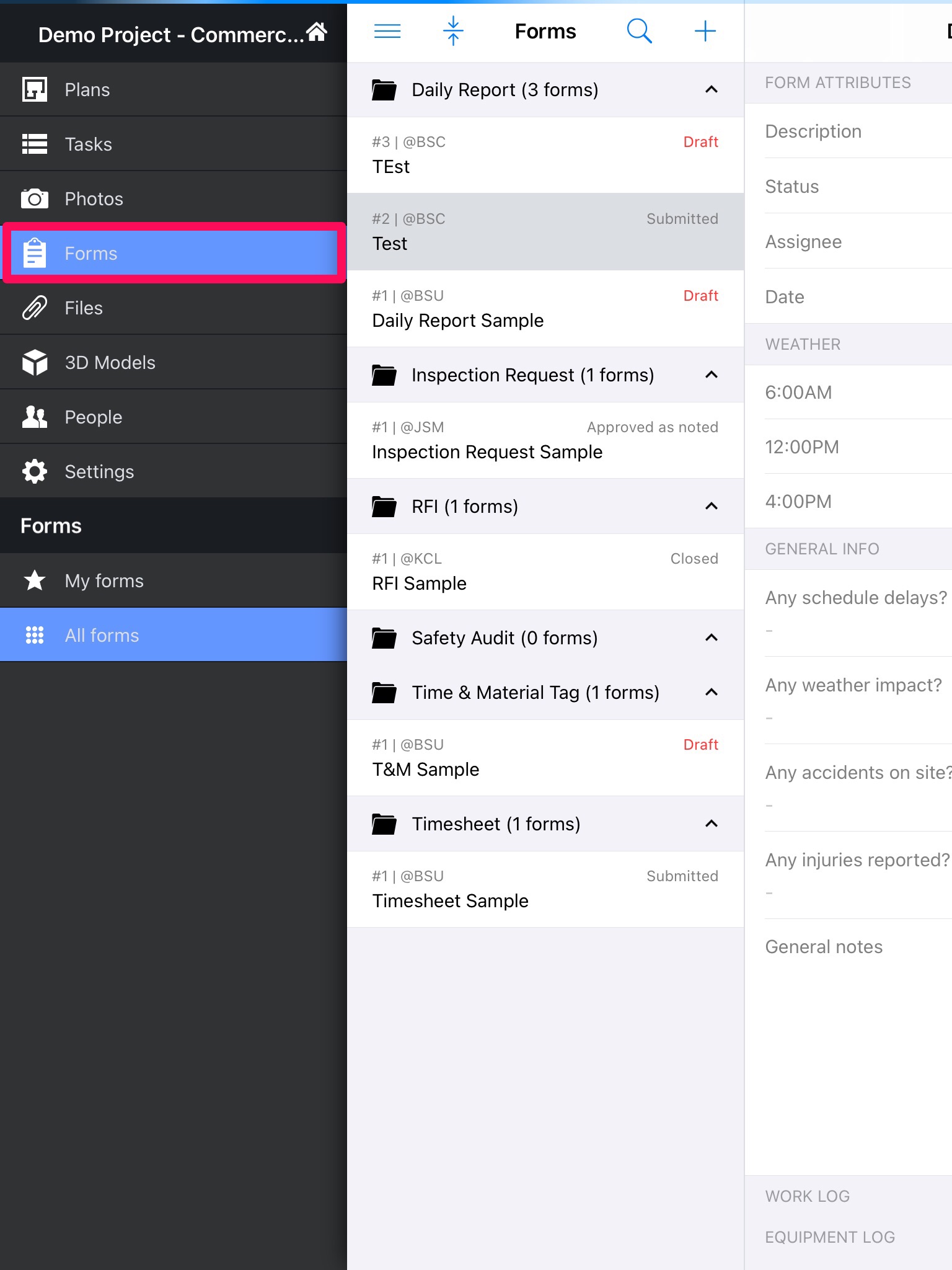The image size is (952, 1270).
Task: Open Settings gear icon
Action: coord(35,471)
